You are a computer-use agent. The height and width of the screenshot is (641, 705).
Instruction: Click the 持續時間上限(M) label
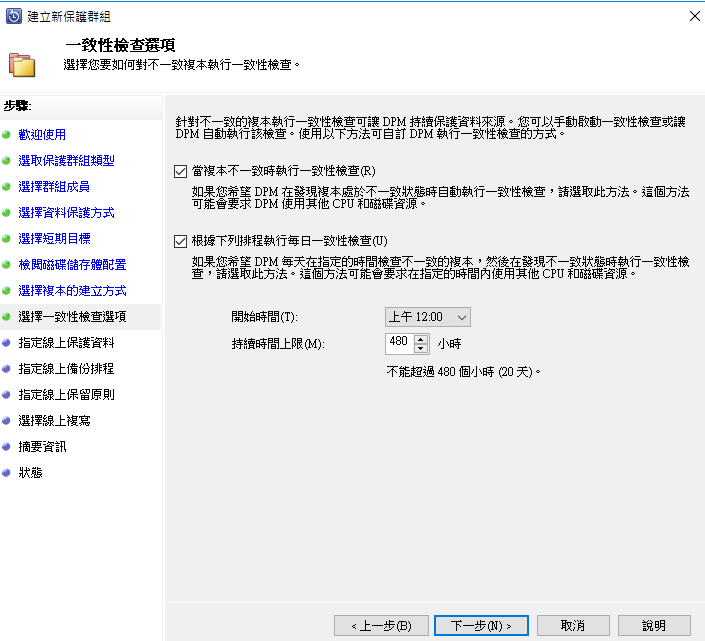[x=278, y=344]
